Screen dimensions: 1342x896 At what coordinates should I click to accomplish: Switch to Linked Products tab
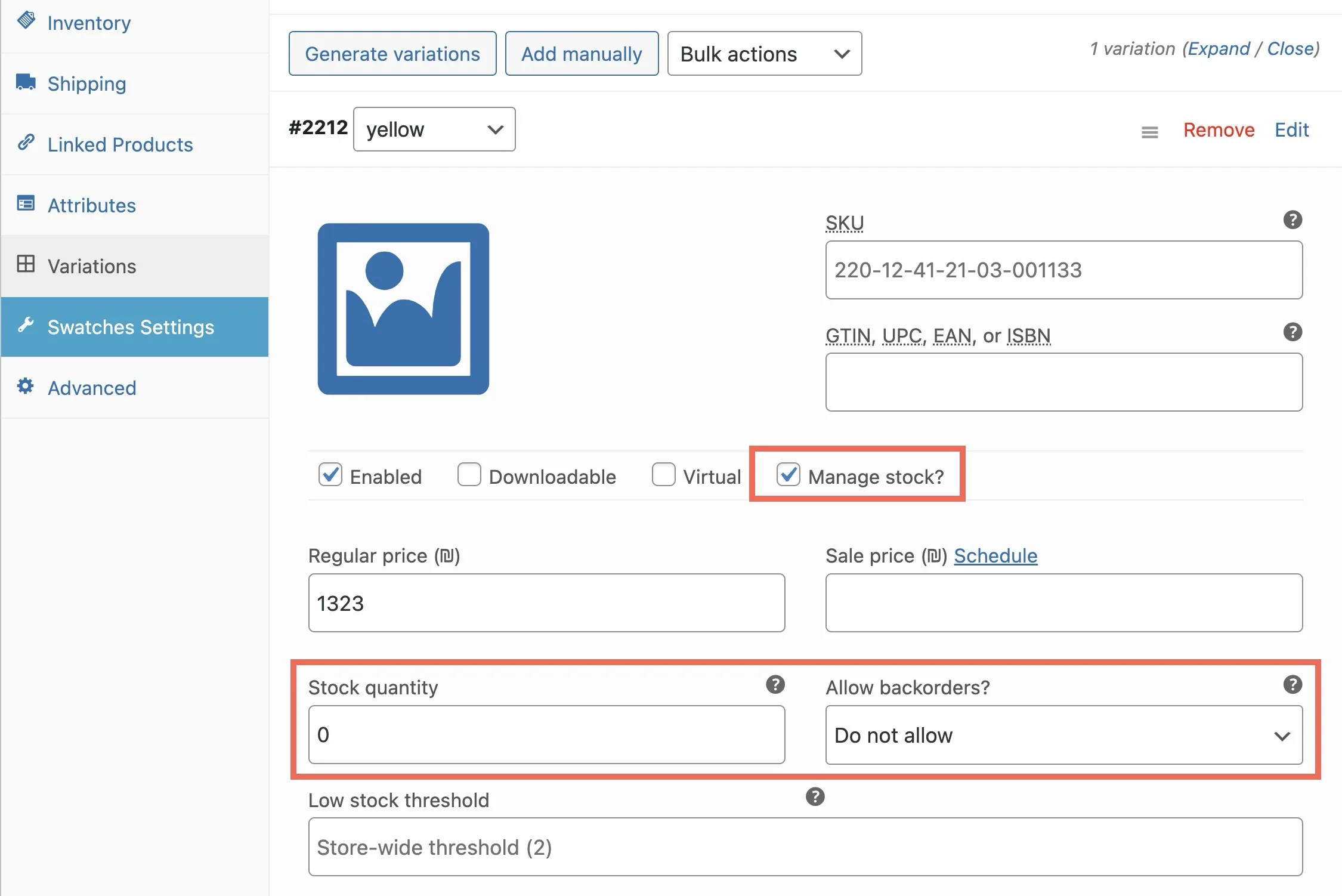[x=135, y=145]
